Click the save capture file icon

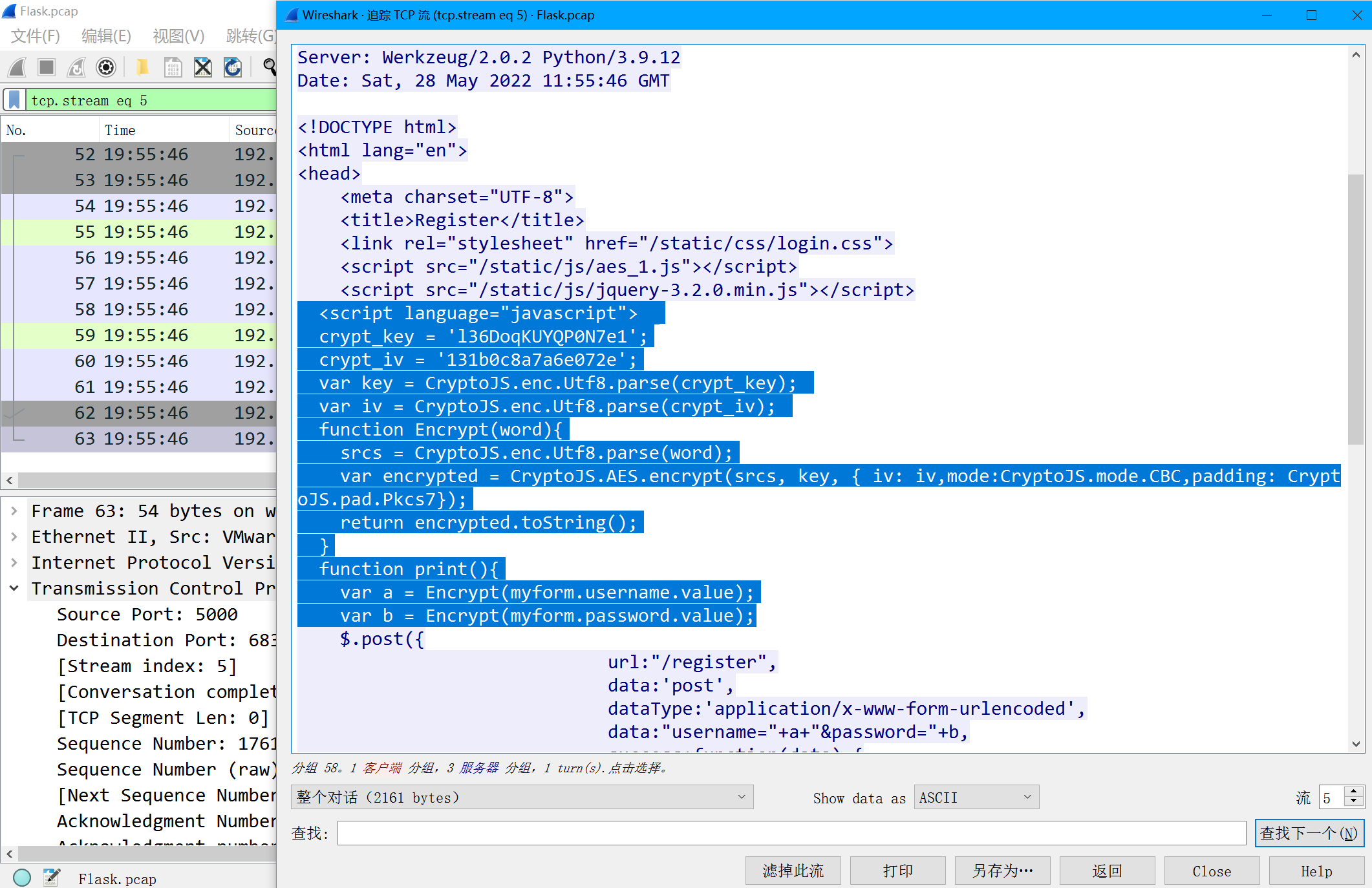tap(173, 67)
